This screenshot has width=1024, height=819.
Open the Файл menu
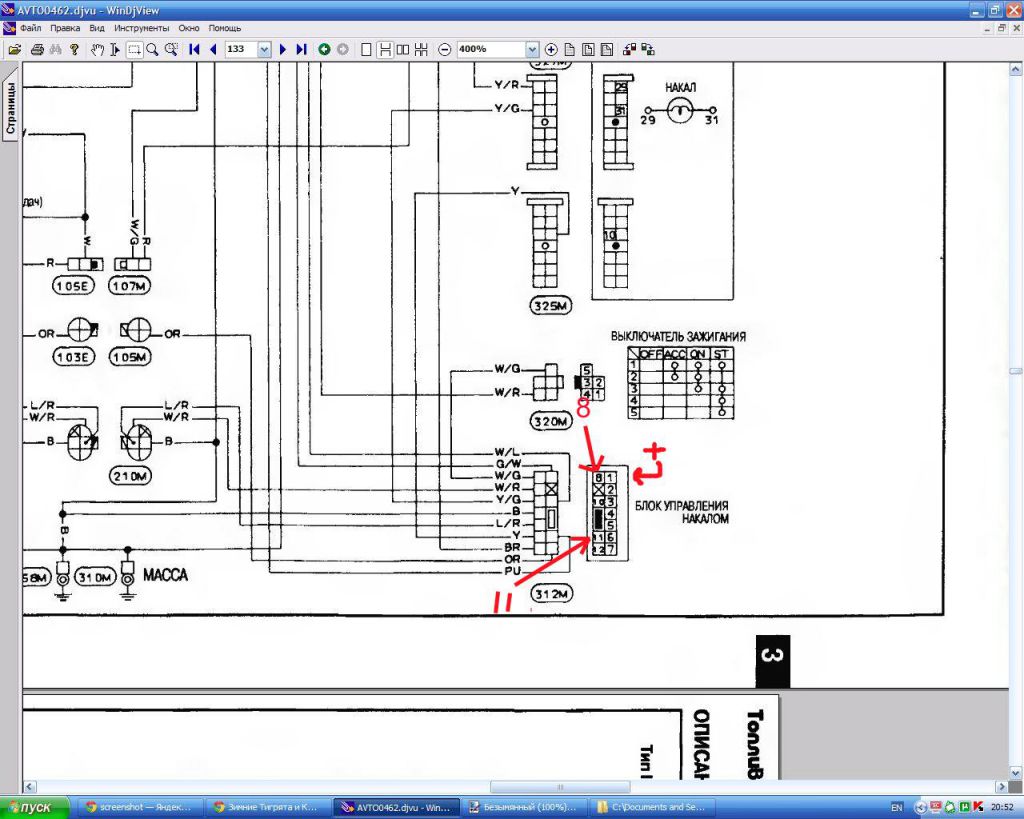[30, 28]
